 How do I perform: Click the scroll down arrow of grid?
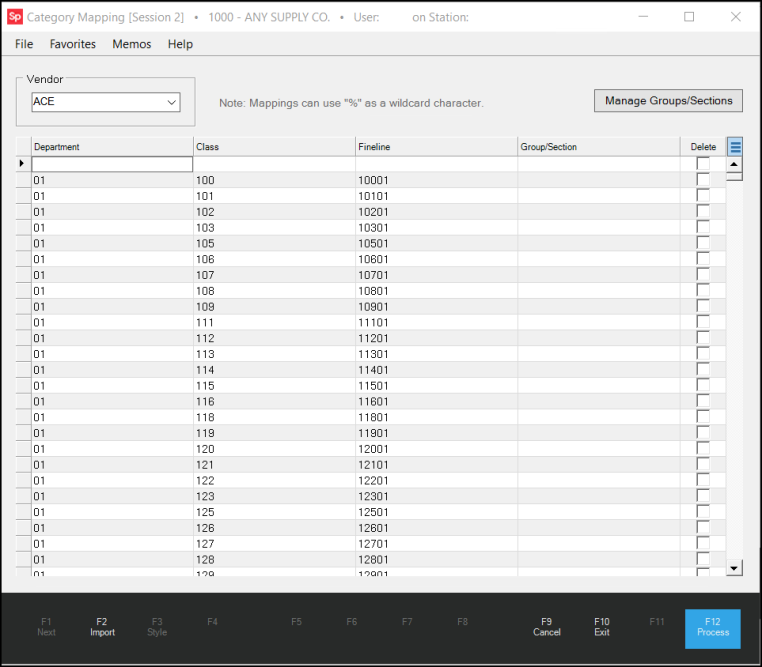tap(734, 568)
